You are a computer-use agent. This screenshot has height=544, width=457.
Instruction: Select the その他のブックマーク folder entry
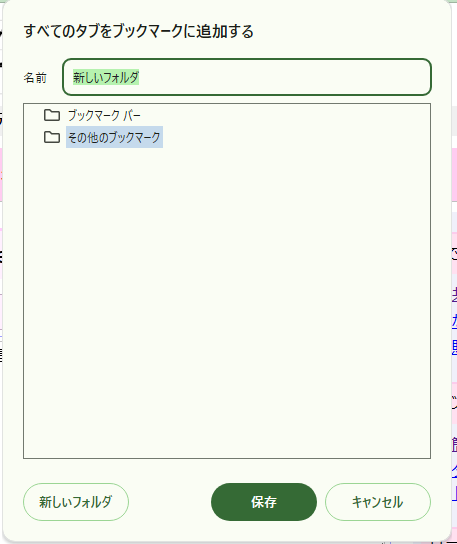coord(114,137)
